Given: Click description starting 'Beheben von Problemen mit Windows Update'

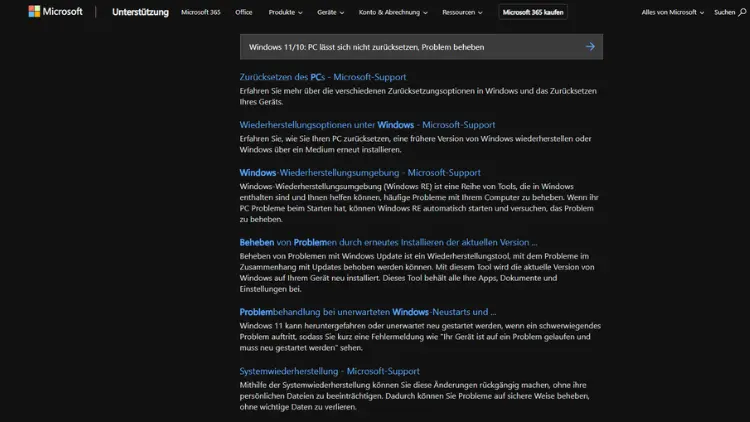Looking at the screenshot, I should pos(417,273).
